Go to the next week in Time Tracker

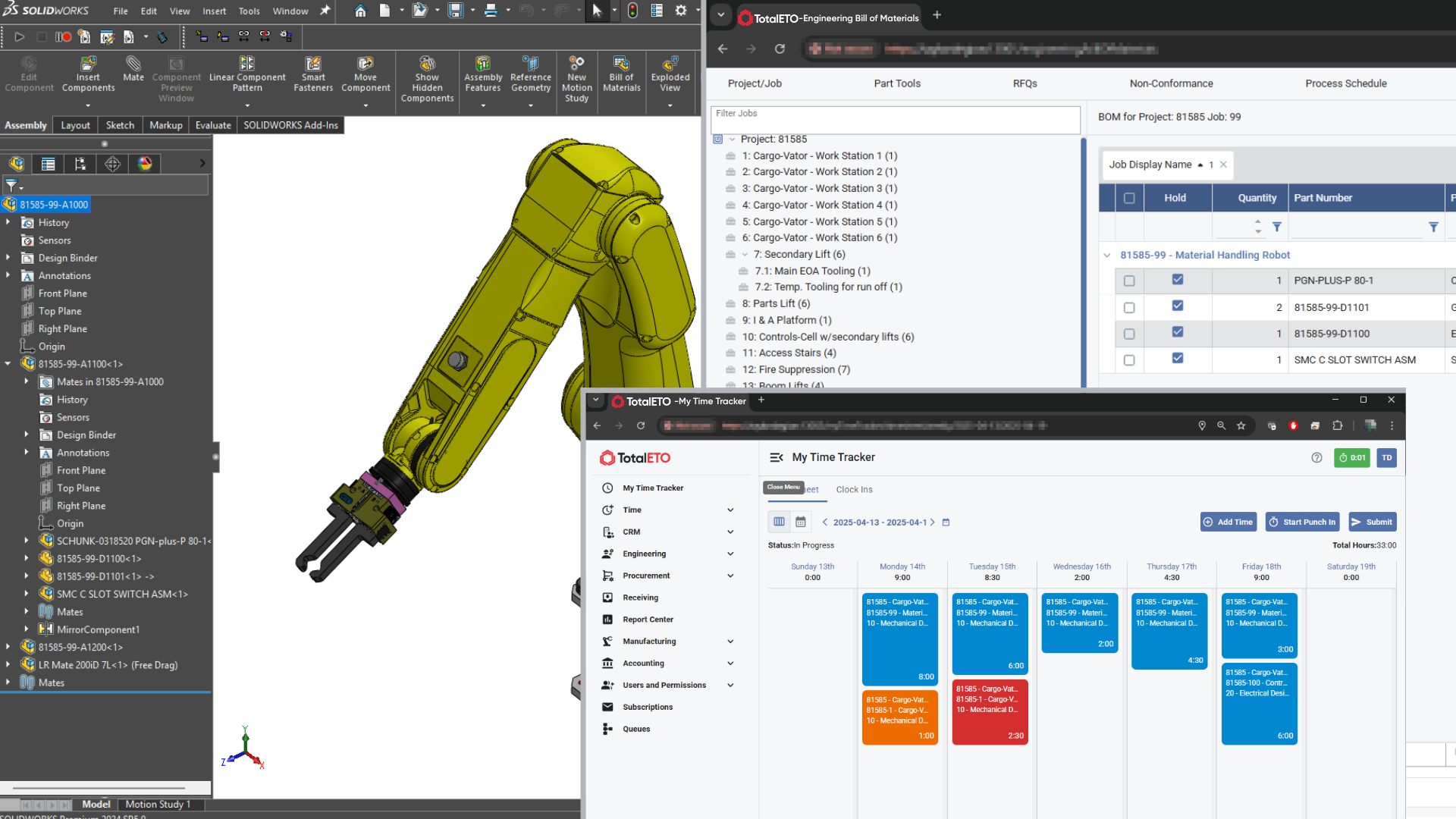tap(933, 522)
